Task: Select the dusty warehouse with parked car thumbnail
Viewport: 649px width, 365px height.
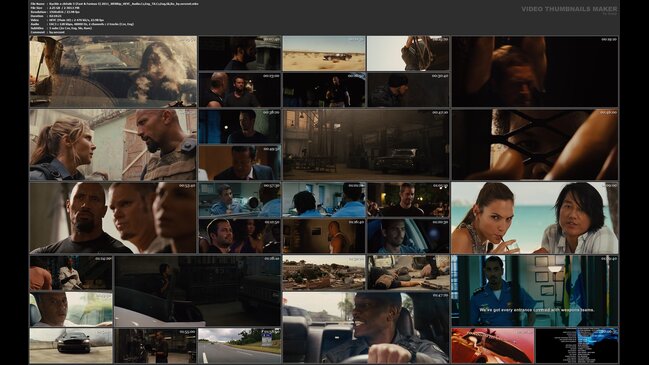Action: (x=366, y=145)
